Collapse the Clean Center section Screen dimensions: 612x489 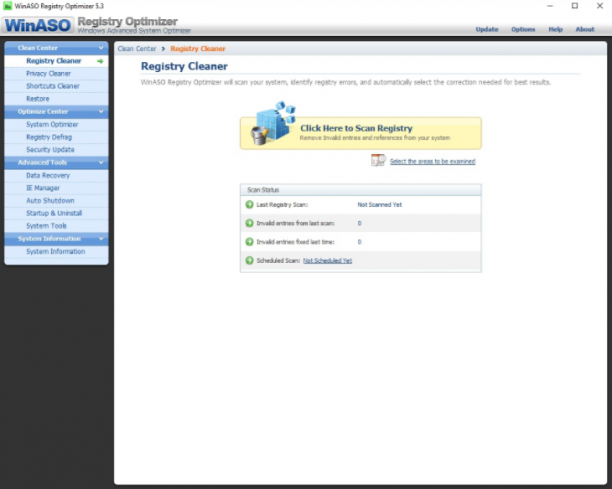click(x=101, y=48)
